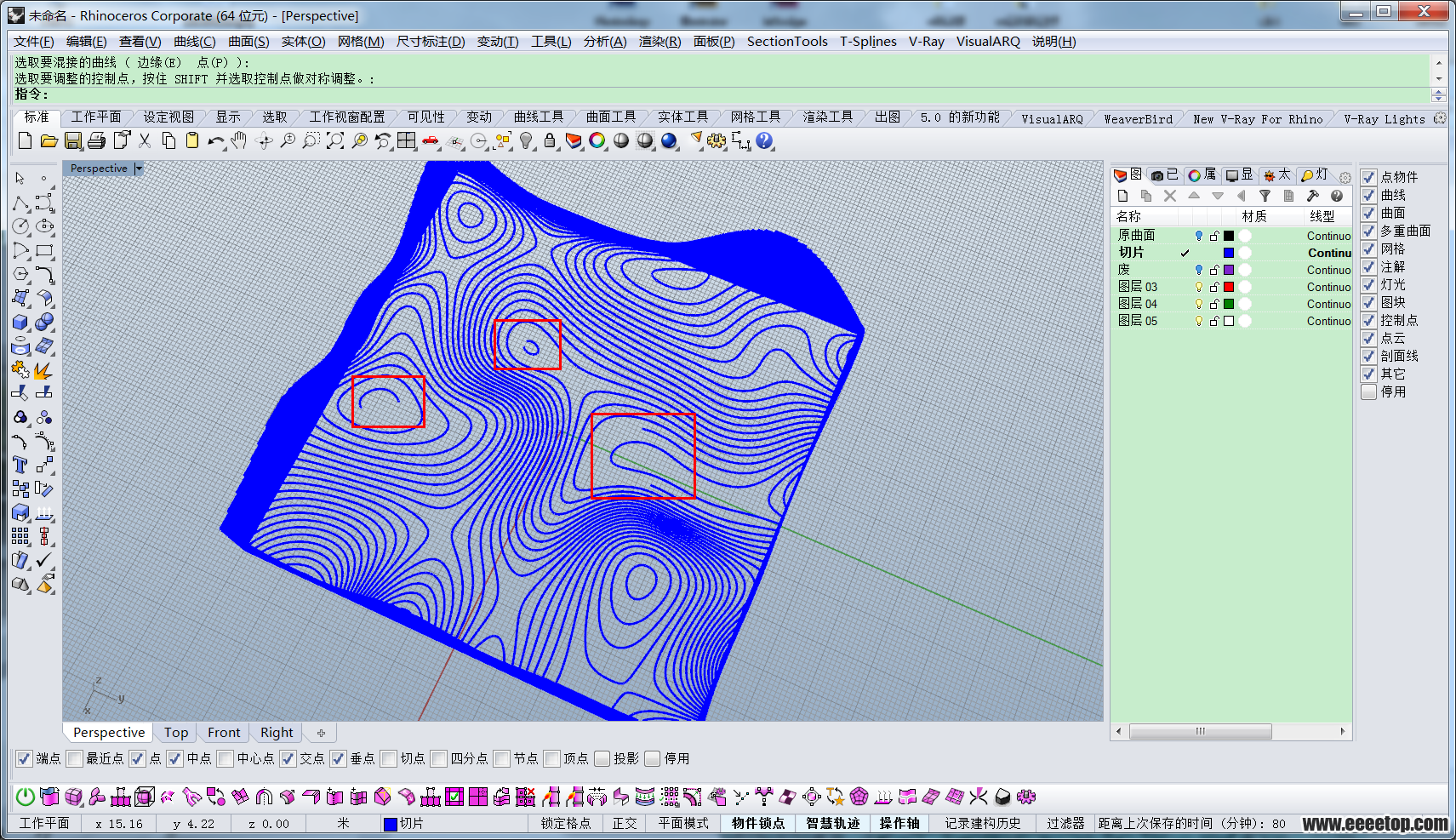Screen dimensions: 1456x840
Task: Select the Box solid tool
Action: 20,323
